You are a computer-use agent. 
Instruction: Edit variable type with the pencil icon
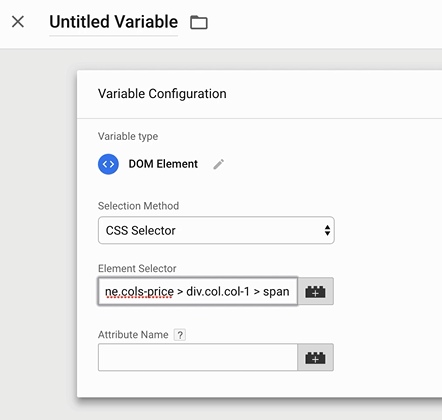(x=219, y=164)
